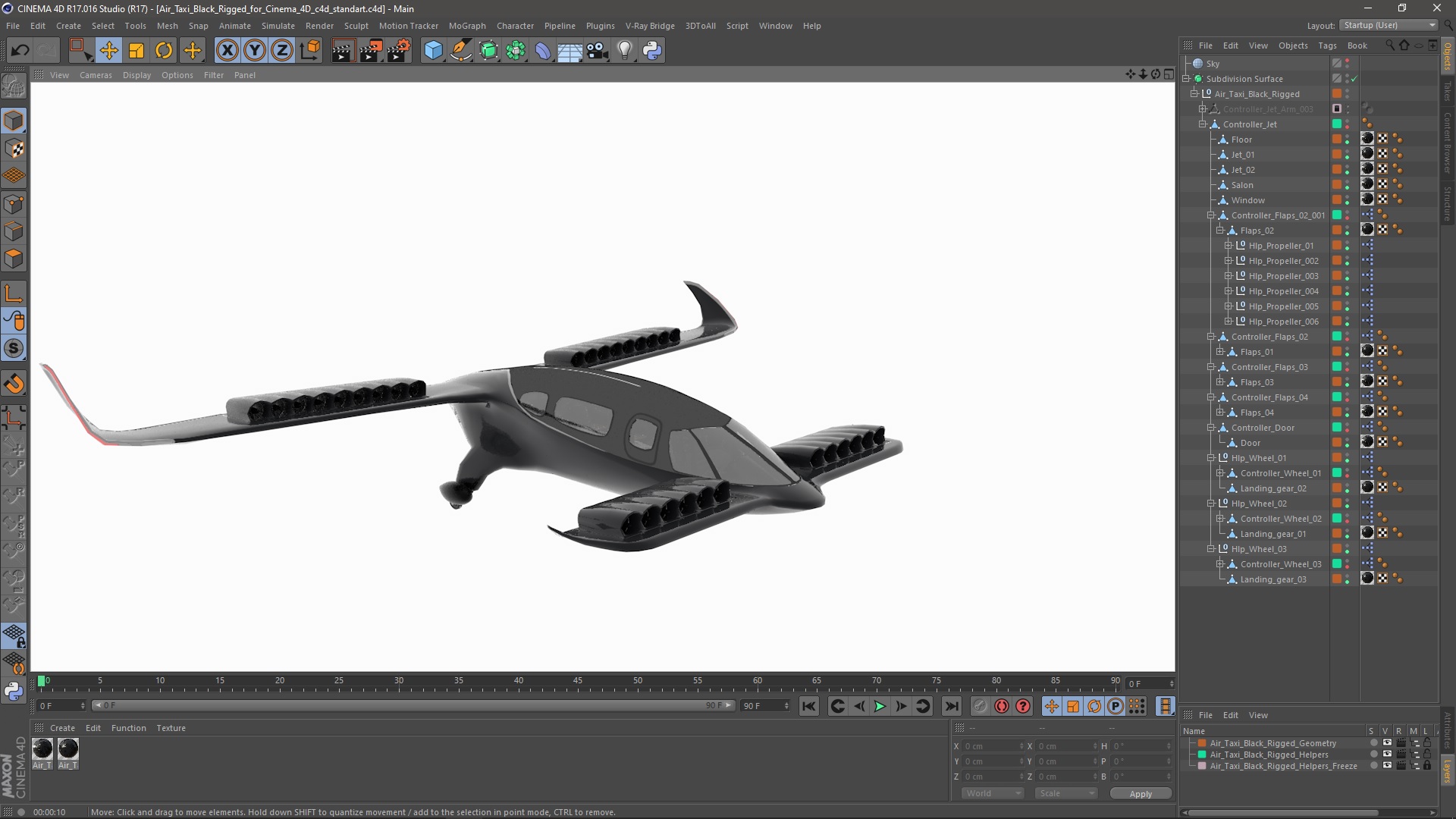Viewport: 1456px width, 819px height.
Task: Expand the Hlp_Propeller_01 node
Action: click(x=1228, y=246)
